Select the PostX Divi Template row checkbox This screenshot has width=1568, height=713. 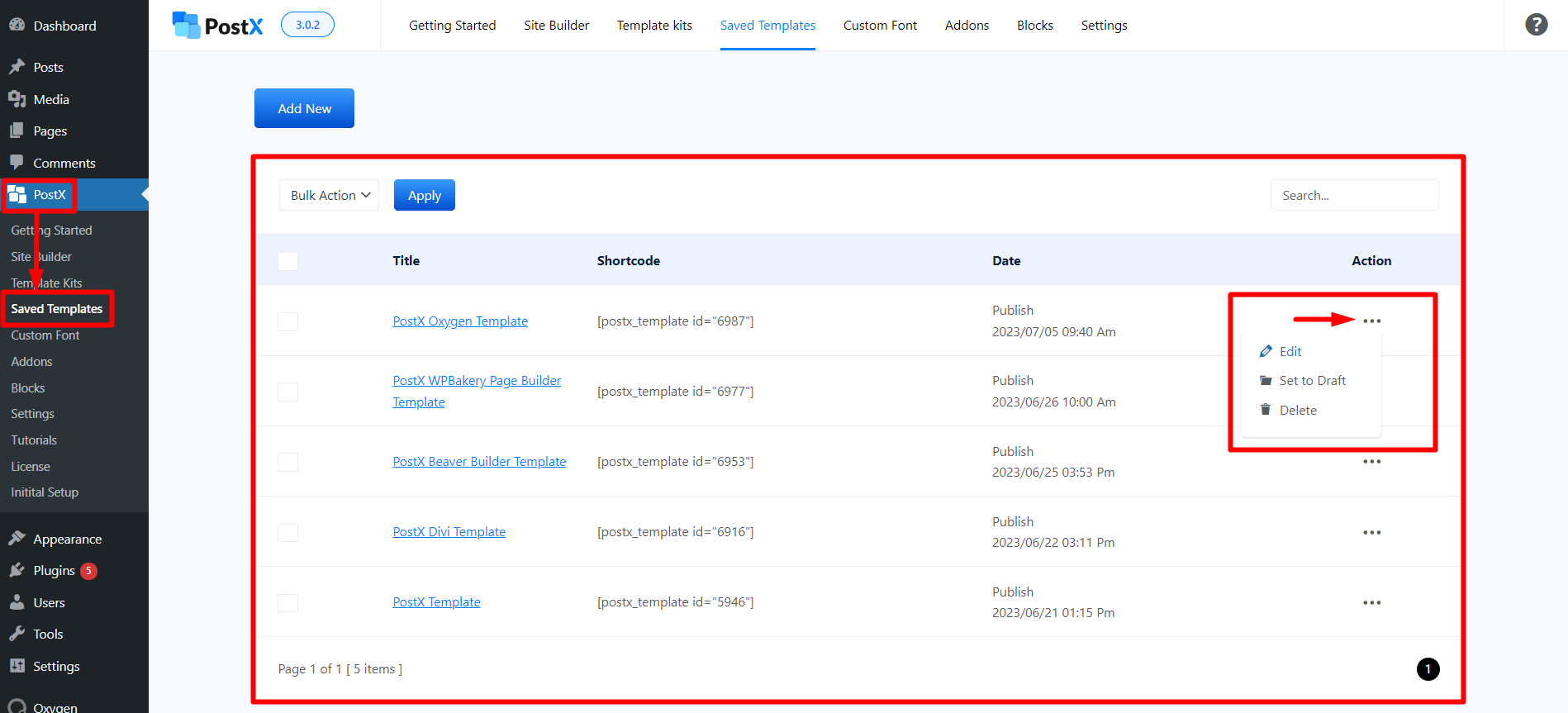[x=287, y=532]
